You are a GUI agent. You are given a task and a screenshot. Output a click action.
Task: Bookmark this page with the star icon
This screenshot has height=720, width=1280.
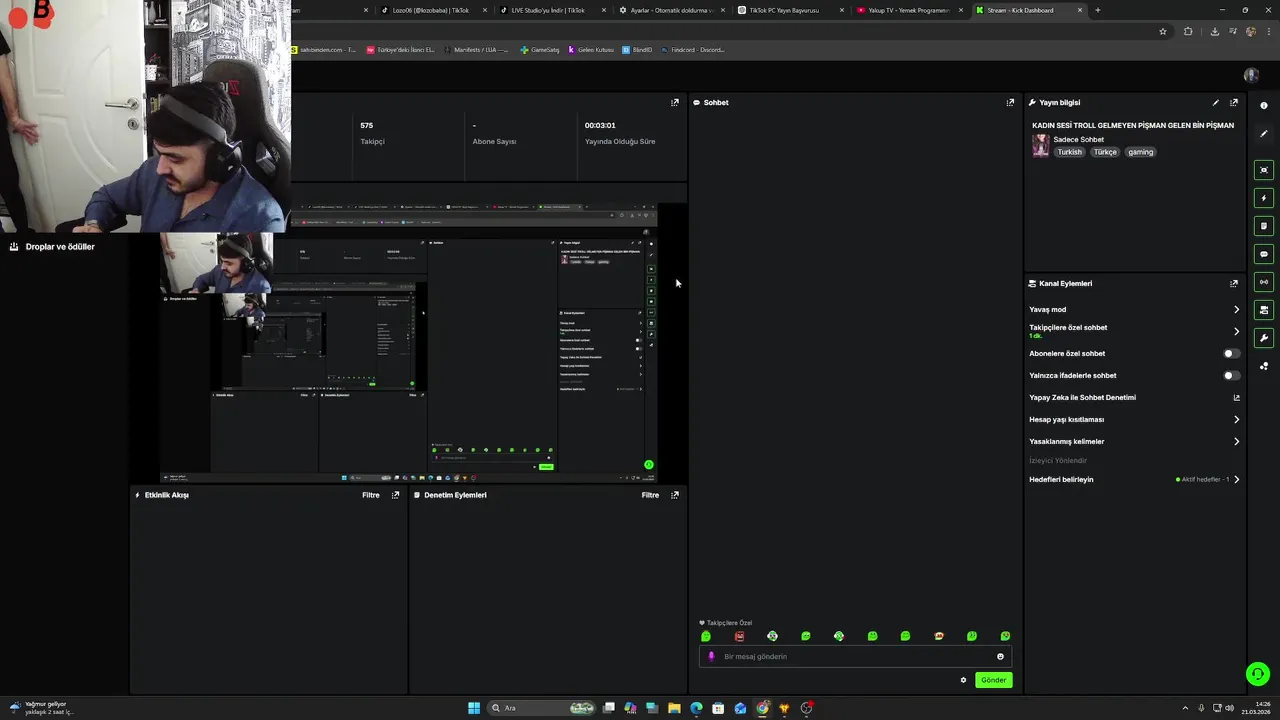[1163, 31]
